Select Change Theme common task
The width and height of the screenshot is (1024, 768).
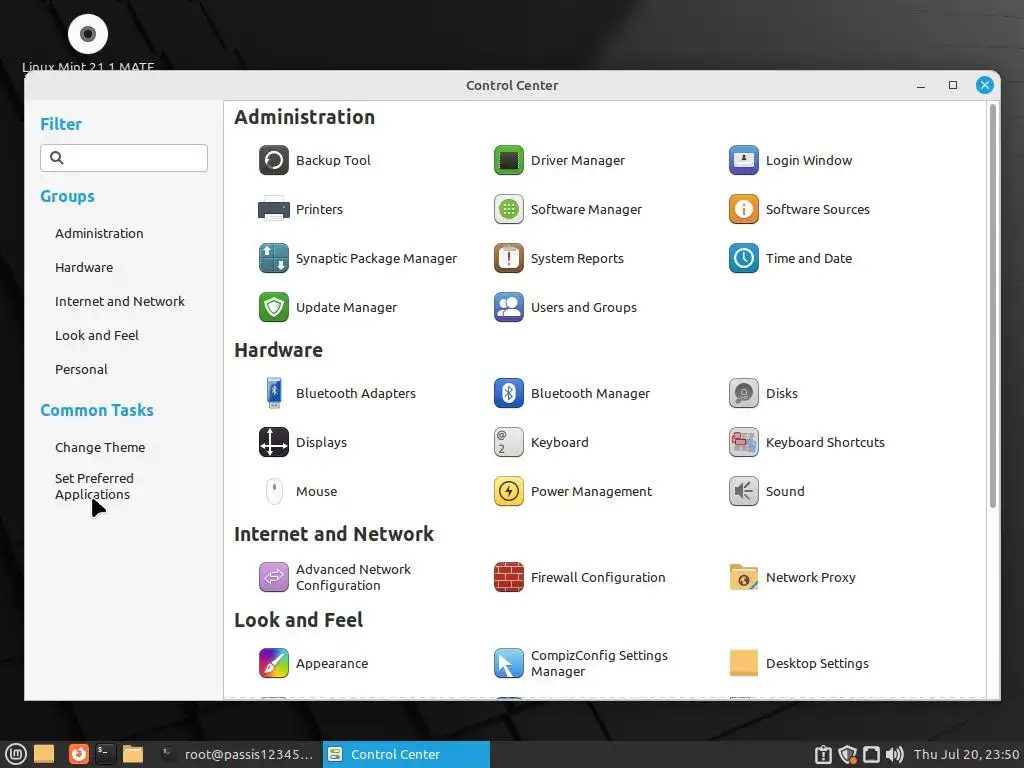coord(100,447)
